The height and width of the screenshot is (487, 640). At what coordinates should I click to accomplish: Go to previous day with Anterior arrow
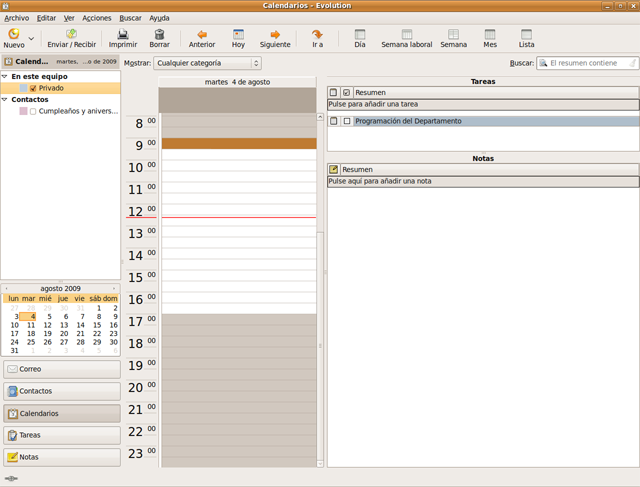[x=202, y=34]
